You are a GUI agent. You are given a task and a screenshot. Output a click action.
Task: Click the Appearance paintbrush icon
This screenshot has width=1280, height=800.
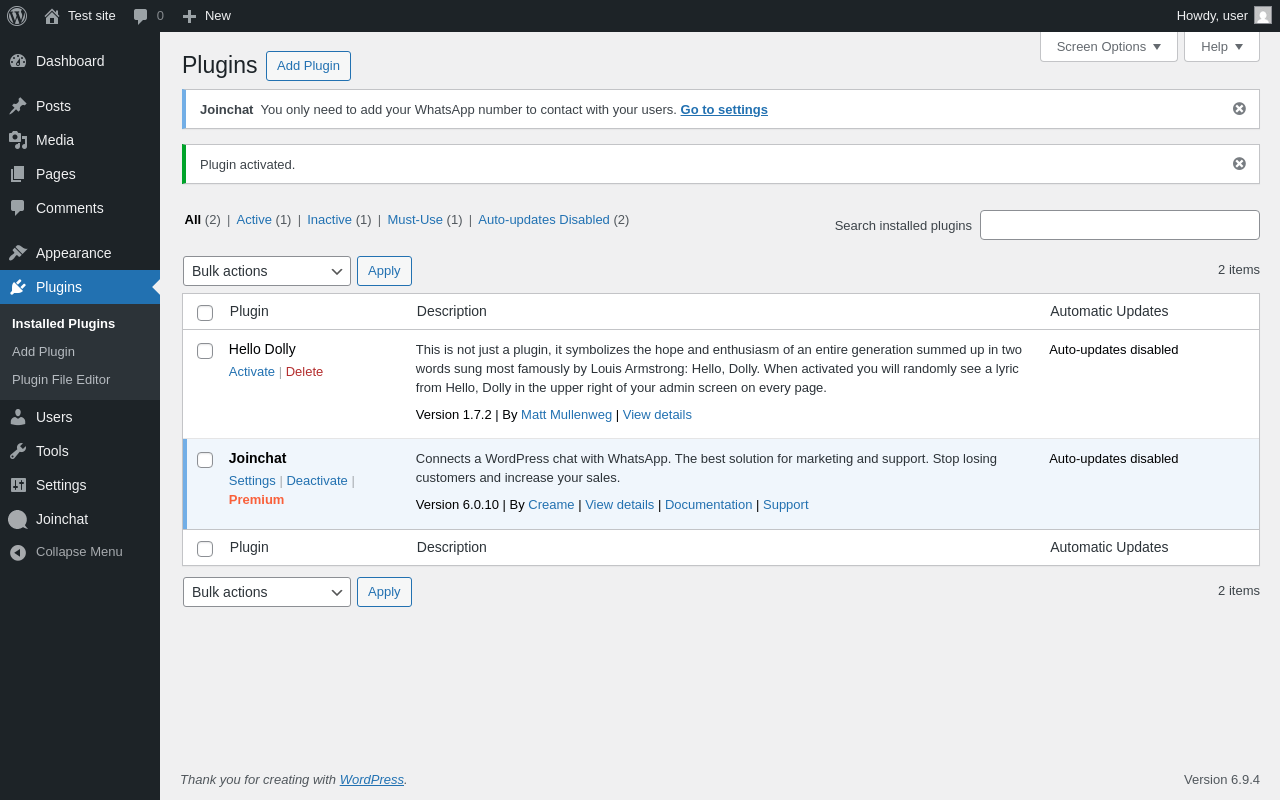tap(18, 253)
